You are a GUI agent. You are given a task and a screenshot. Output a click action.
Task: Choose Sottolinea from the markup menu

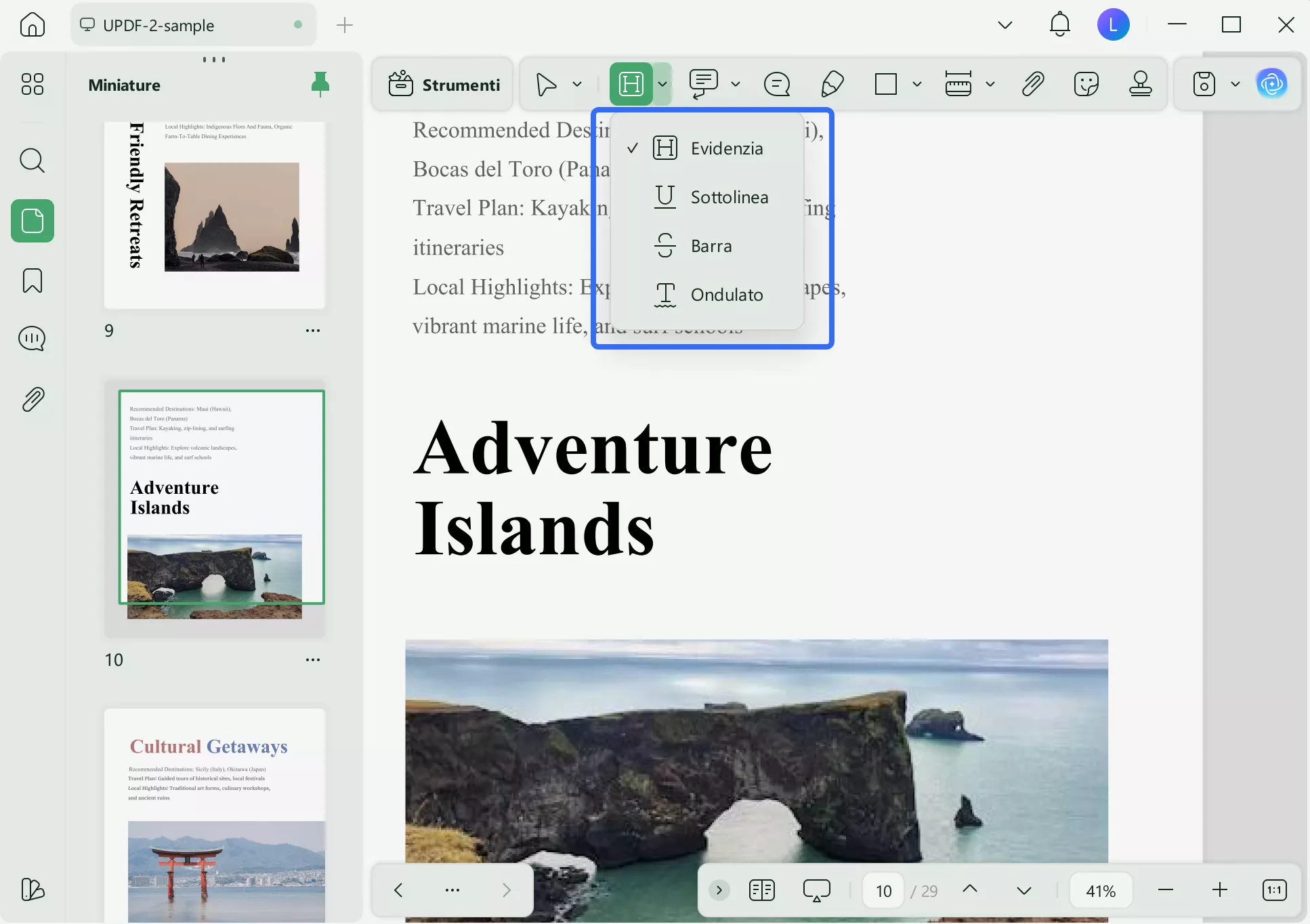tap(729, 197)
